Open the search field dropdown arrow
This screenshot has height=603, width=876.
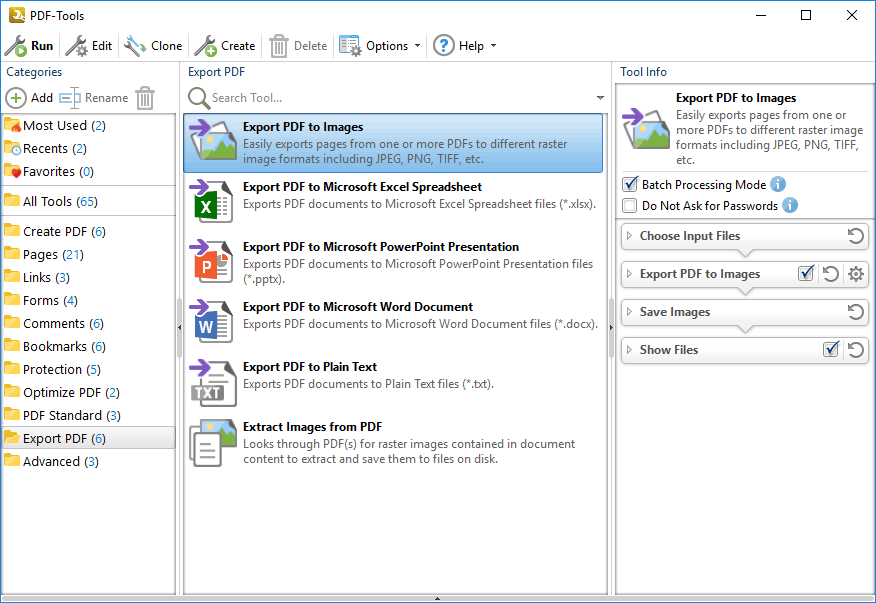tap(600, 98)
